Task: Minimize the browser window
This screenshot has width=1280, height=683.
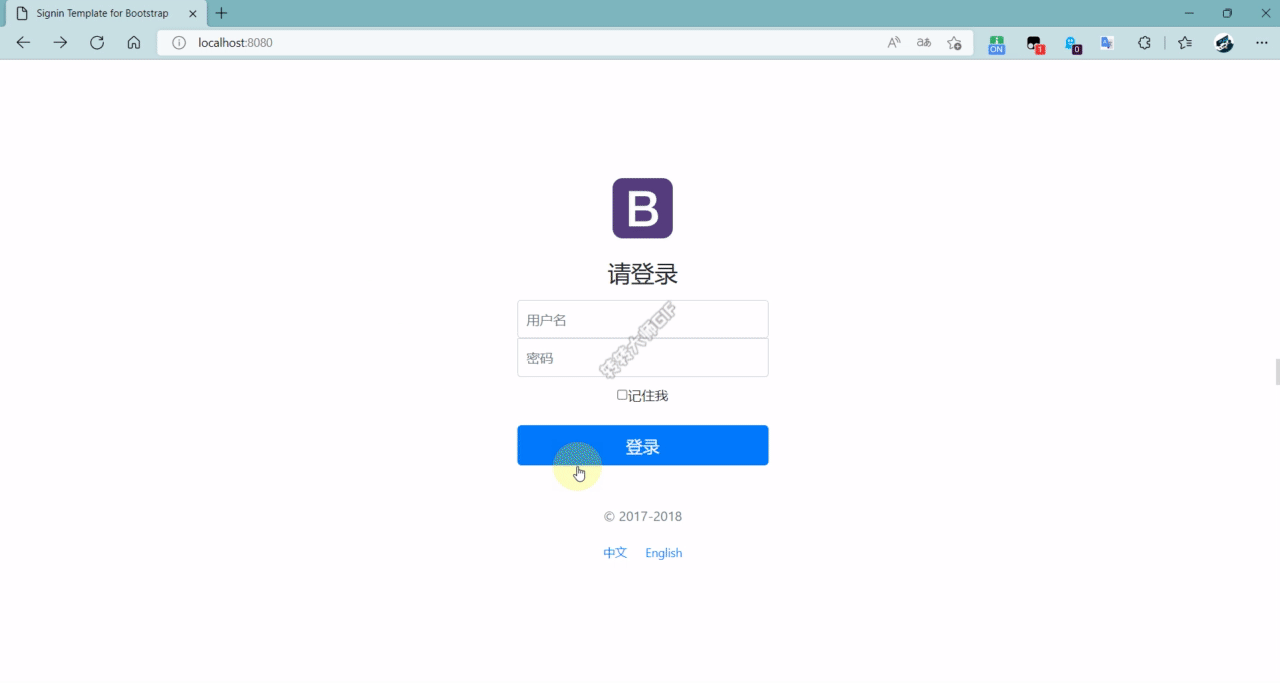Action: [1189, 13]
